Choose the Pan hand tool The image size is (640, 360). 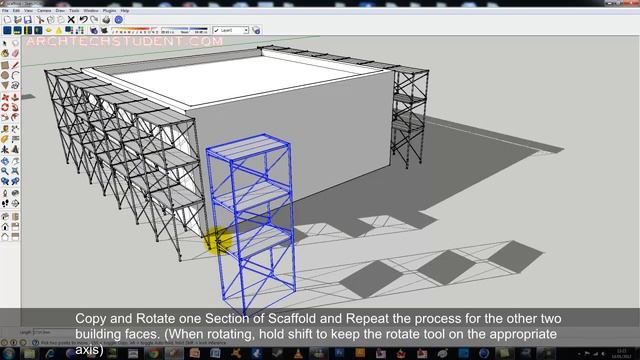[x=15, y=162]
